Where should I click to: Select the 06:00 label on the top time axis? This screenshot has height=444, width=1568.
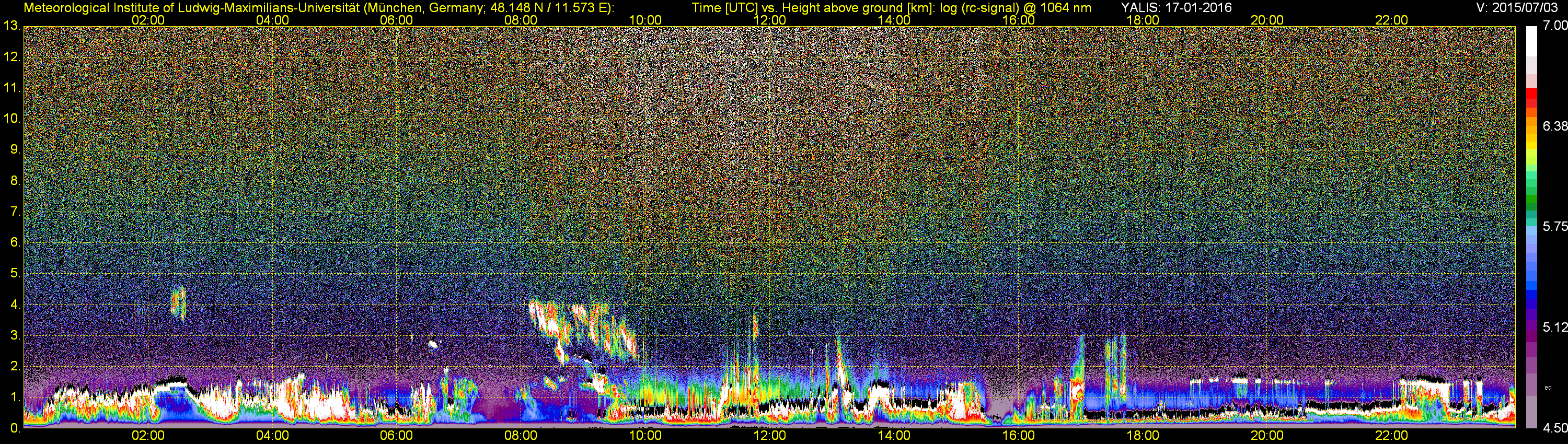coord(396,20)
